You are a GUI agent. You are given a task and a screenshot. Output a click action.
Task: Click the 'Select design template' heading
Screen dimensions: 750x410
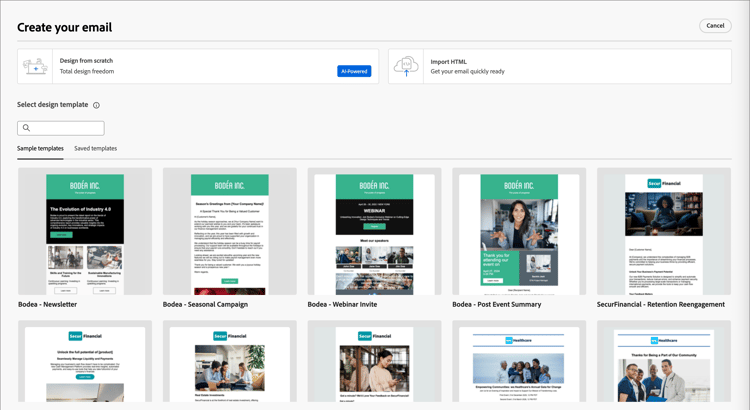tap(53, 104)
